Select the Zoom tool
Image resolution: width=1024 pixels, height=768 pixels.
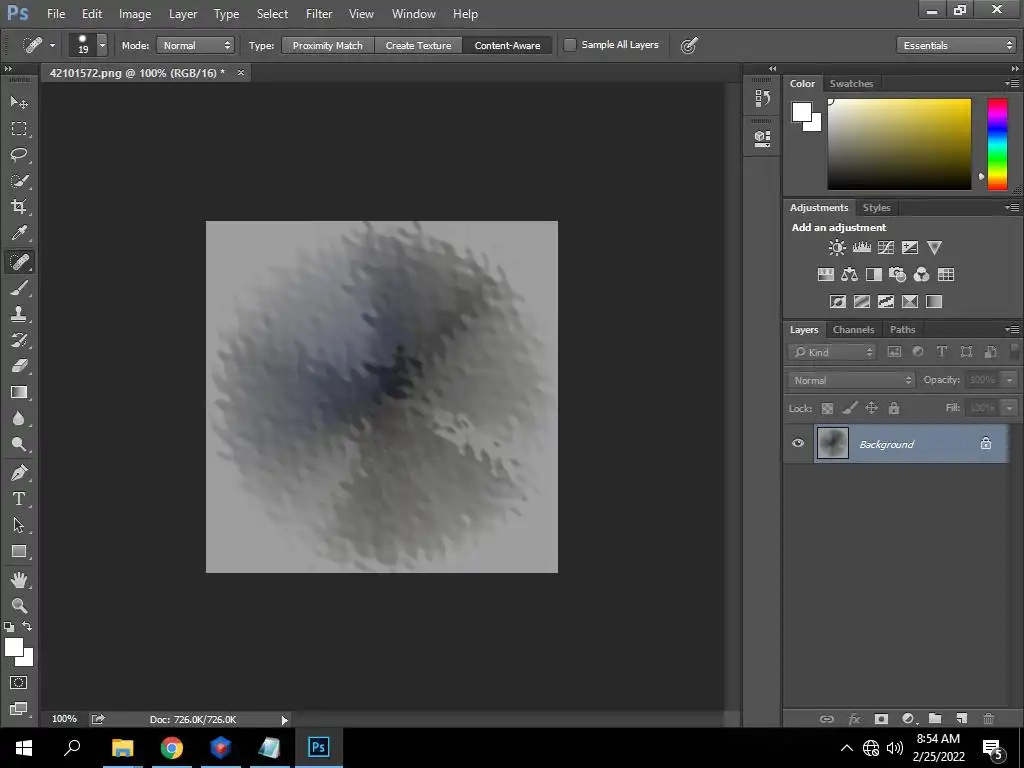coord(19,606)
